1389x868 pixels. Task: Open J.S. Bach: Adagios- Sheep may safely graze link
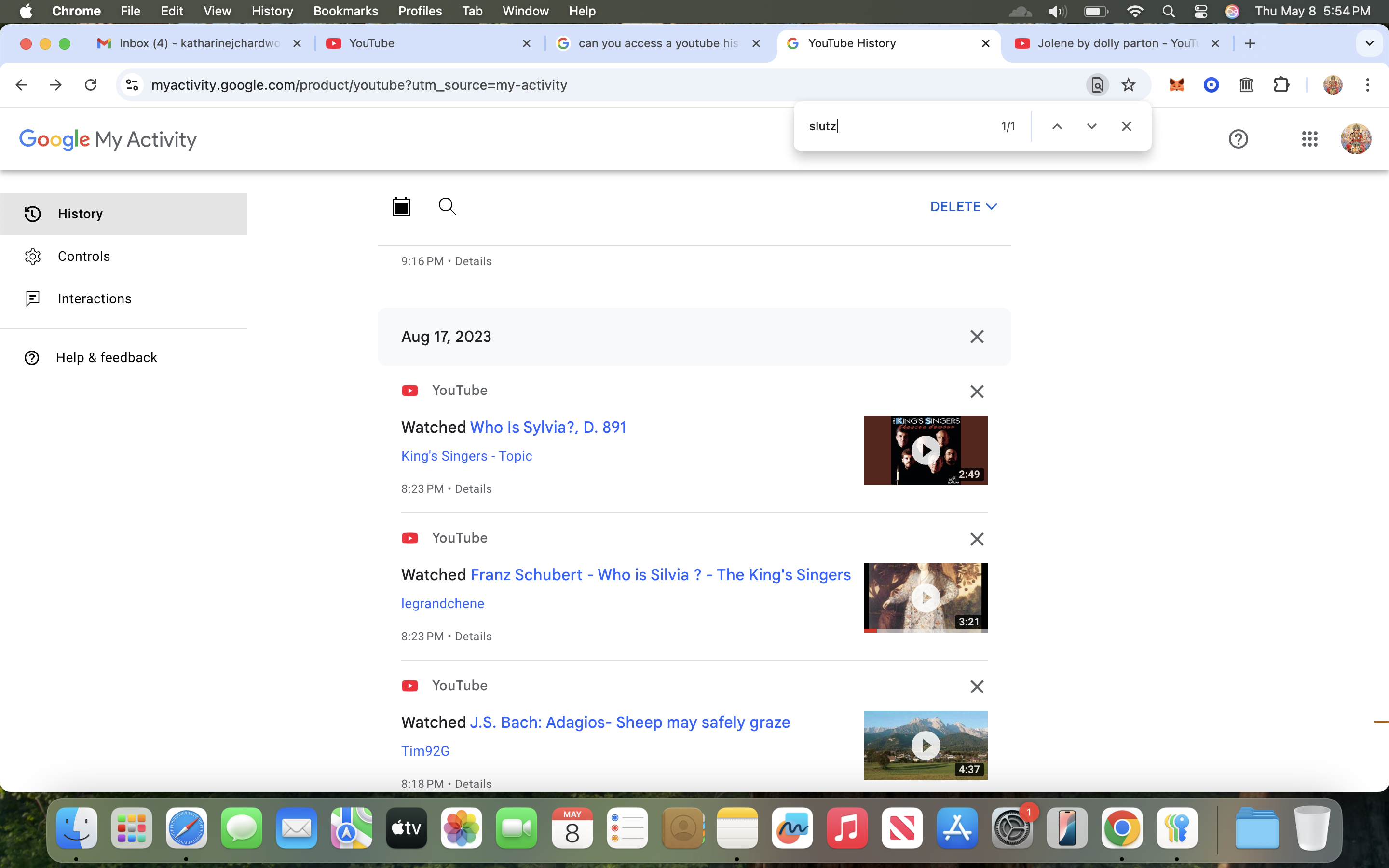click(x=630, y=722)
